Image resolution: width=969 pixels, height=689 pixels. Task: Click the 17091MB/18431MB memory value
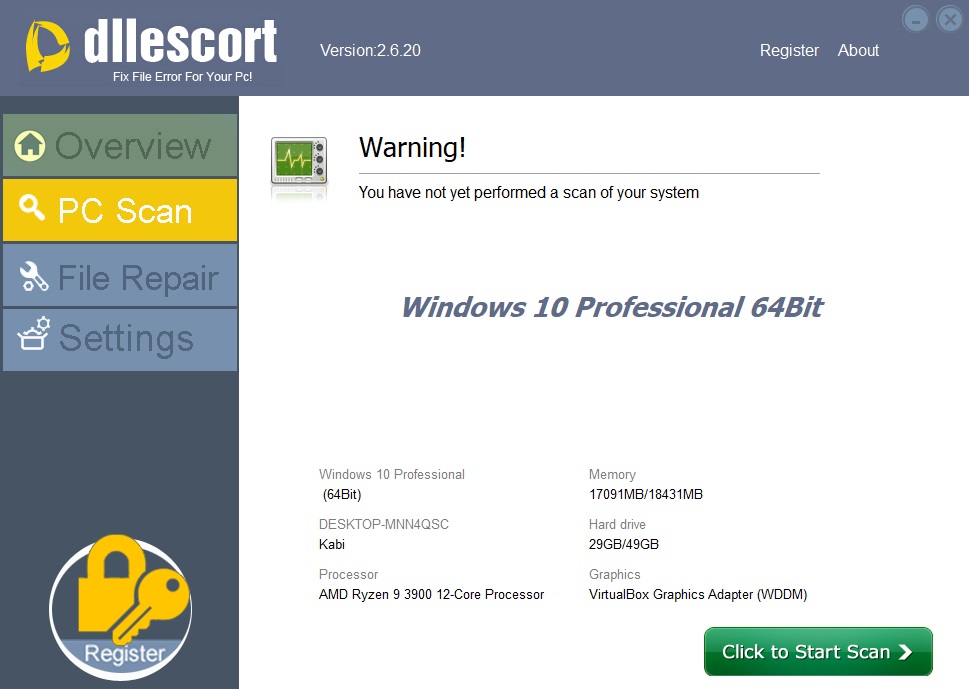coord(646,494)
